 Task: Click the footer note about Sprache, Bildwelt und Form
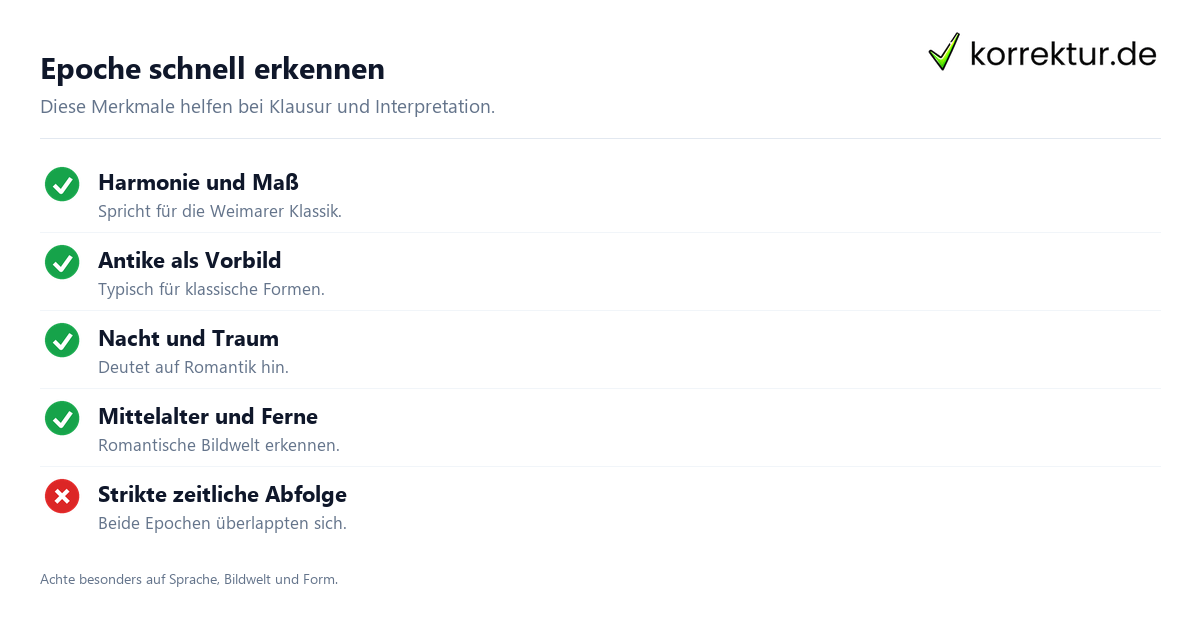pyautogui.click(x=189, y=579)
